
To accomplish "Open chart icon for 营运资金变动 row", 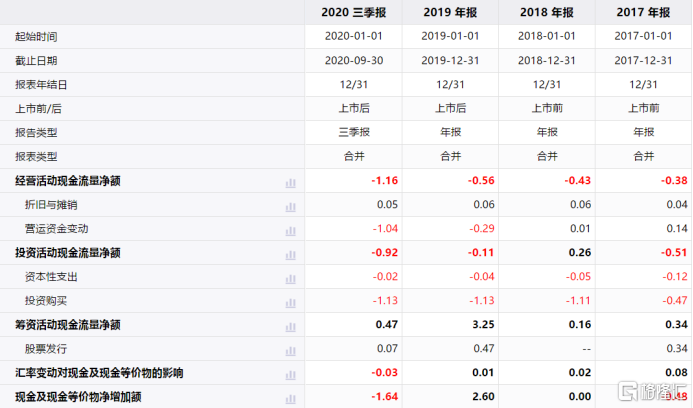I will pyautogui.click(x=290, y=231).
